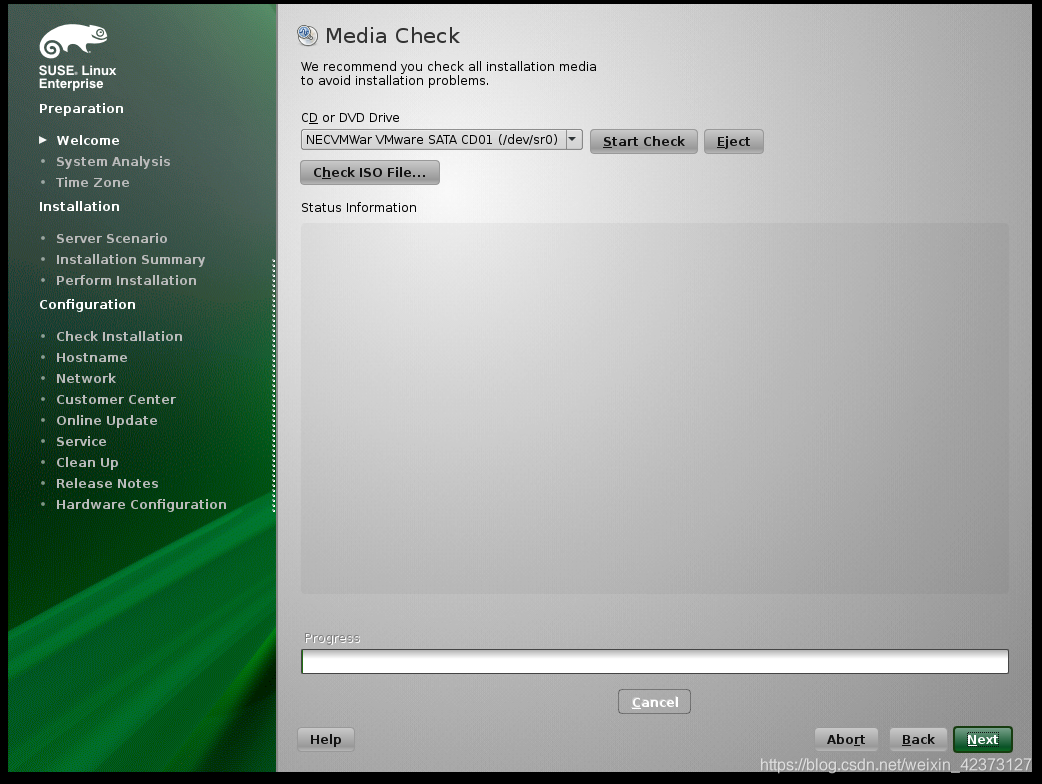Click the Configuration section heading
Image resolution: width=1042 pixels, height=784 pixels.
(x=87, y=304)
